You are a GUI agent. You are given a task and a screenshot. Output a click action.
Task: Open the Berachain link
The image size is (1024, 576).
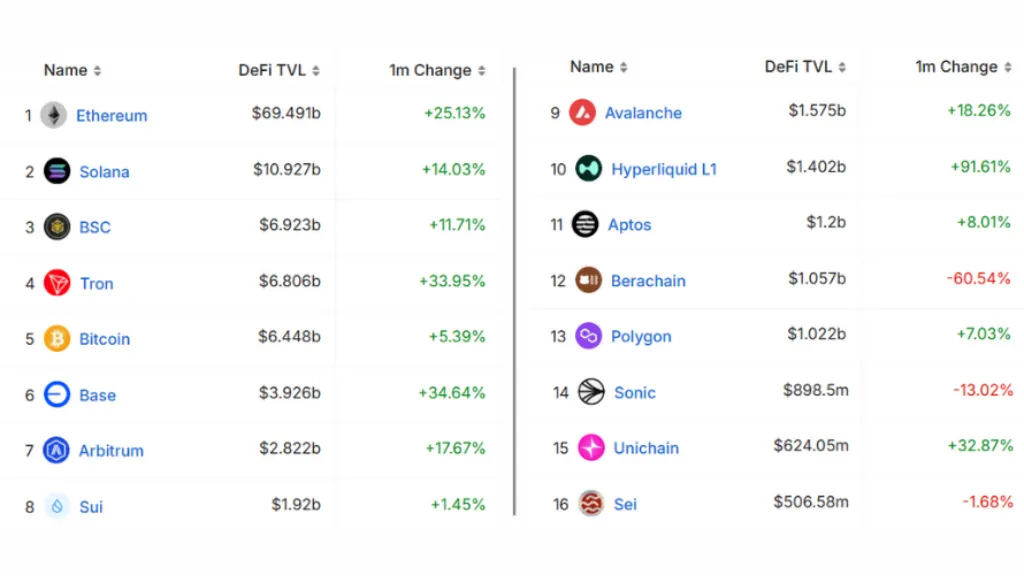[x=648, y=281]
